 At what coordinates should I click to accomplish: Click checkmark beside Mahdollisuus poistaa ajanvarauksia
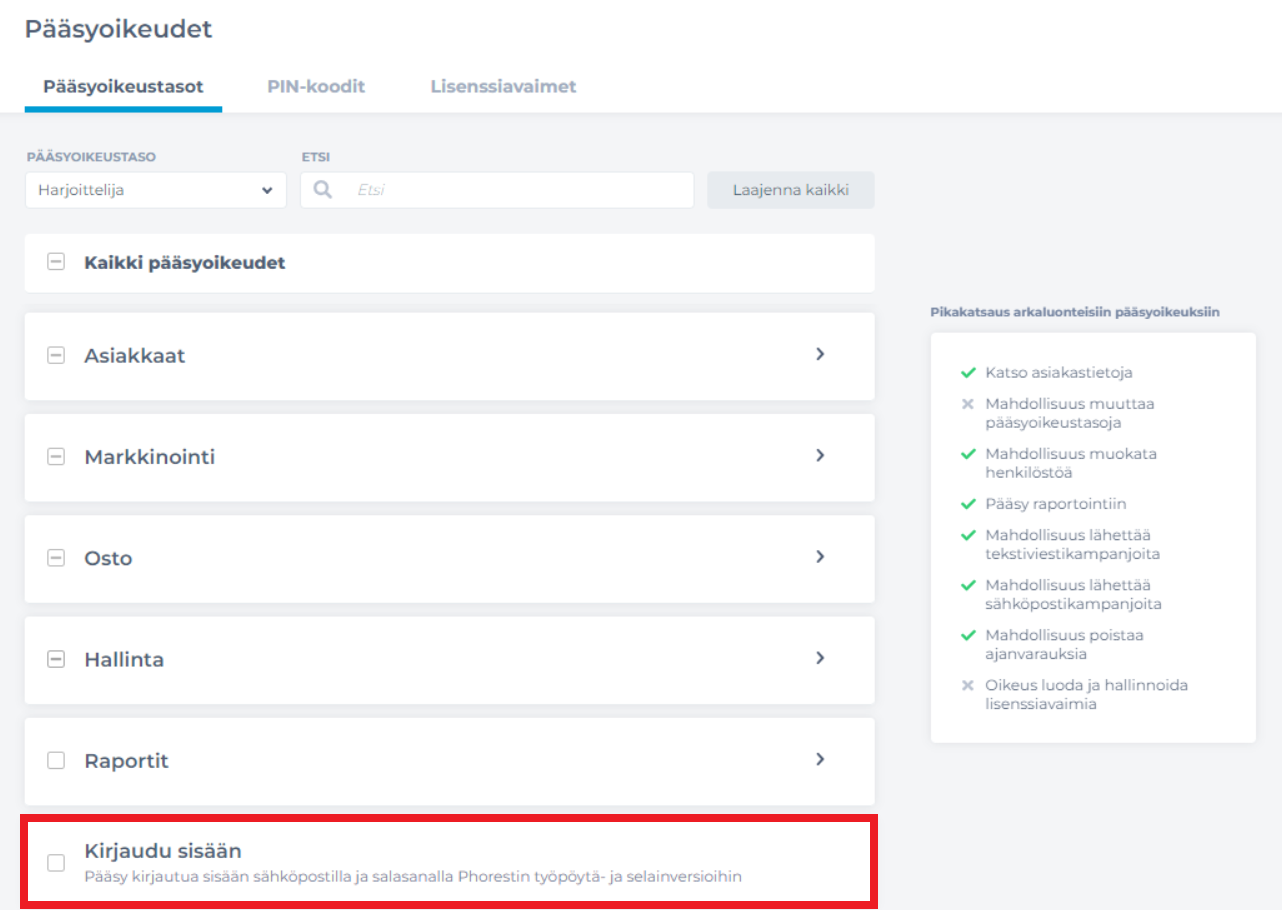967,635
